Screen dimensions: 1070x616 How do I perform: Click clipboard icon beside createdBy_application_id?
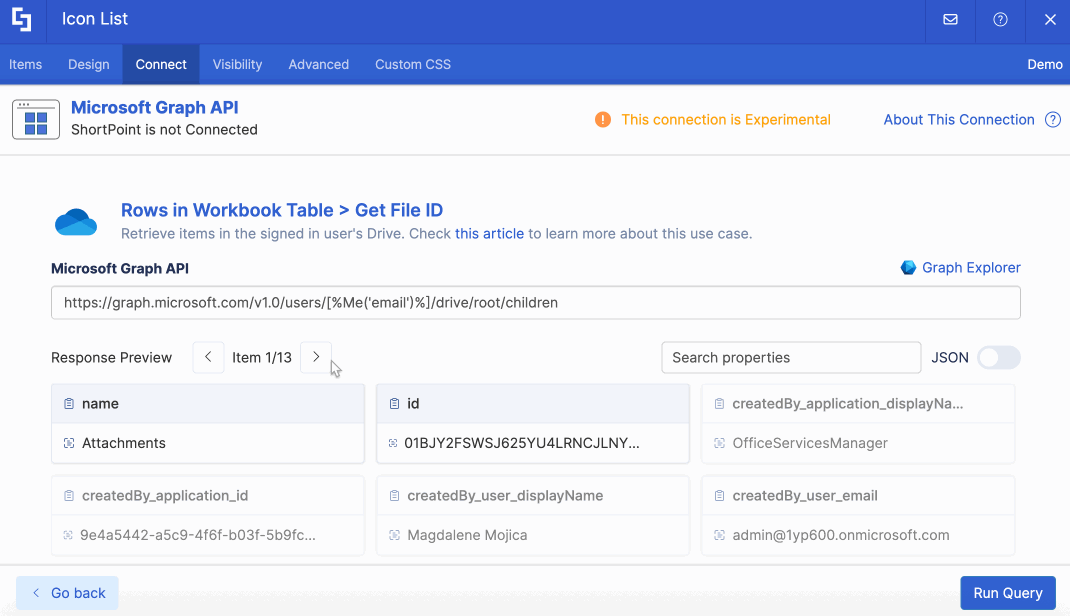69,496
